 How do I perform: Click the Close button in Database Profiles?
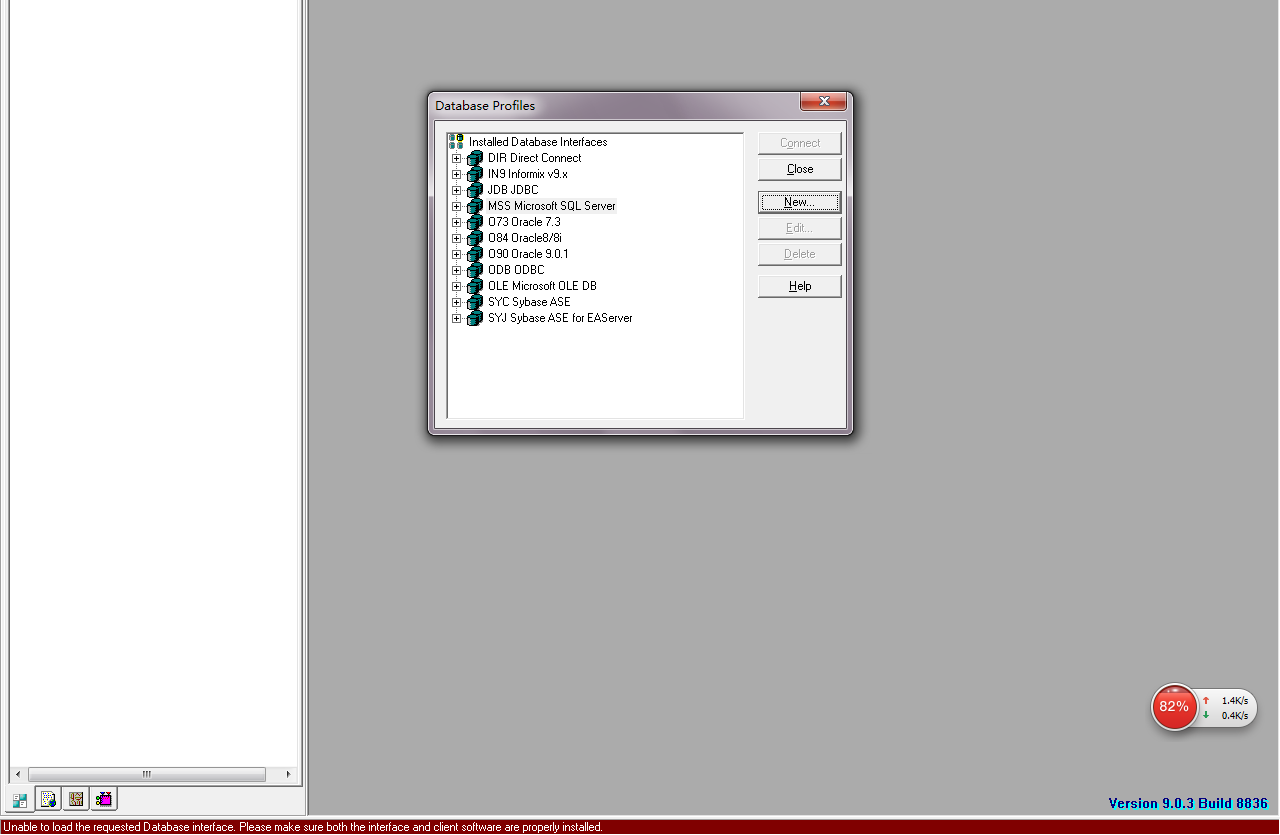pyautogui.click(x=800, y=169)
